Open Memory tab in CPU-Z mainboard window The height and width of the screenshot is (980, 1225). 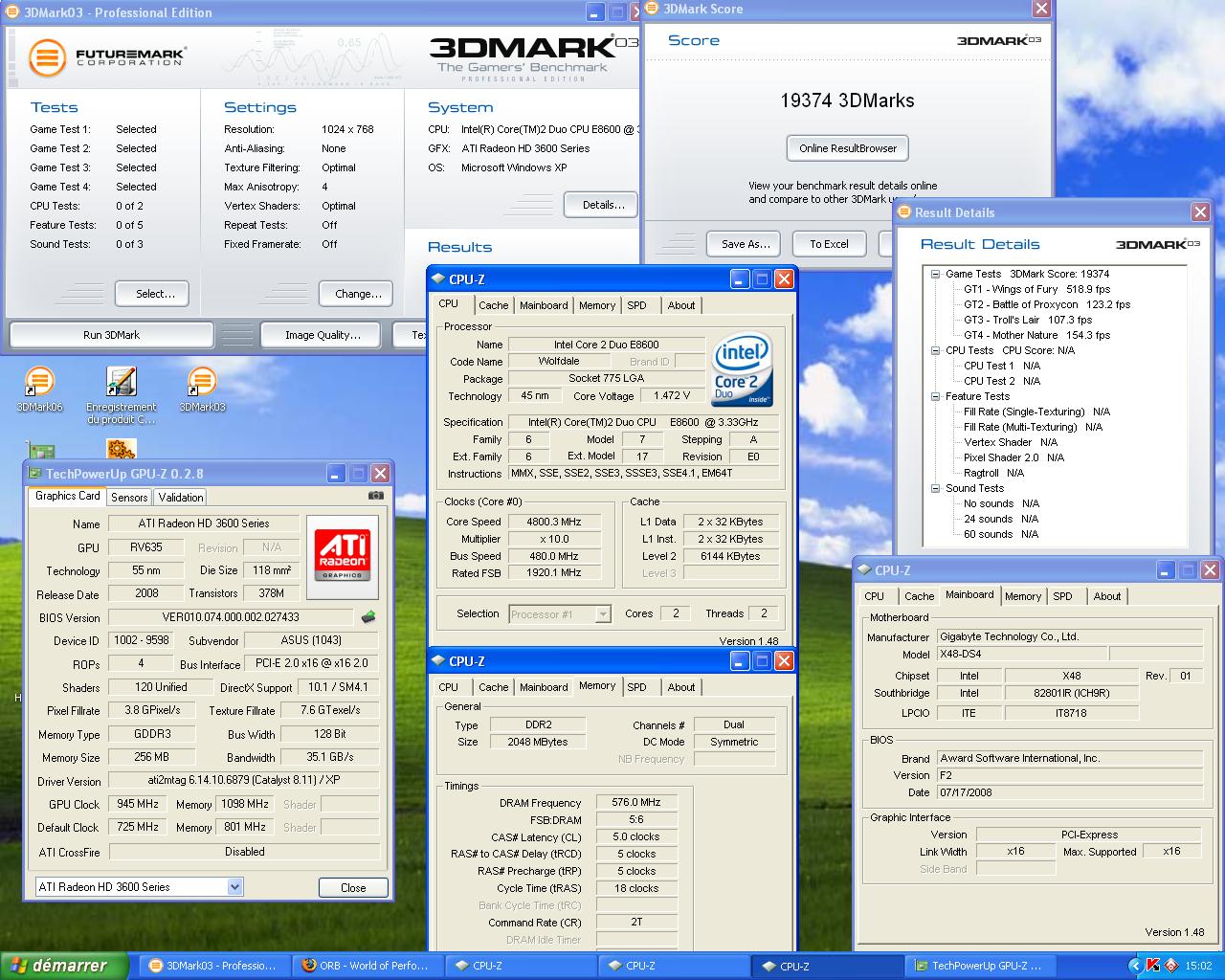click(1023, 596)
